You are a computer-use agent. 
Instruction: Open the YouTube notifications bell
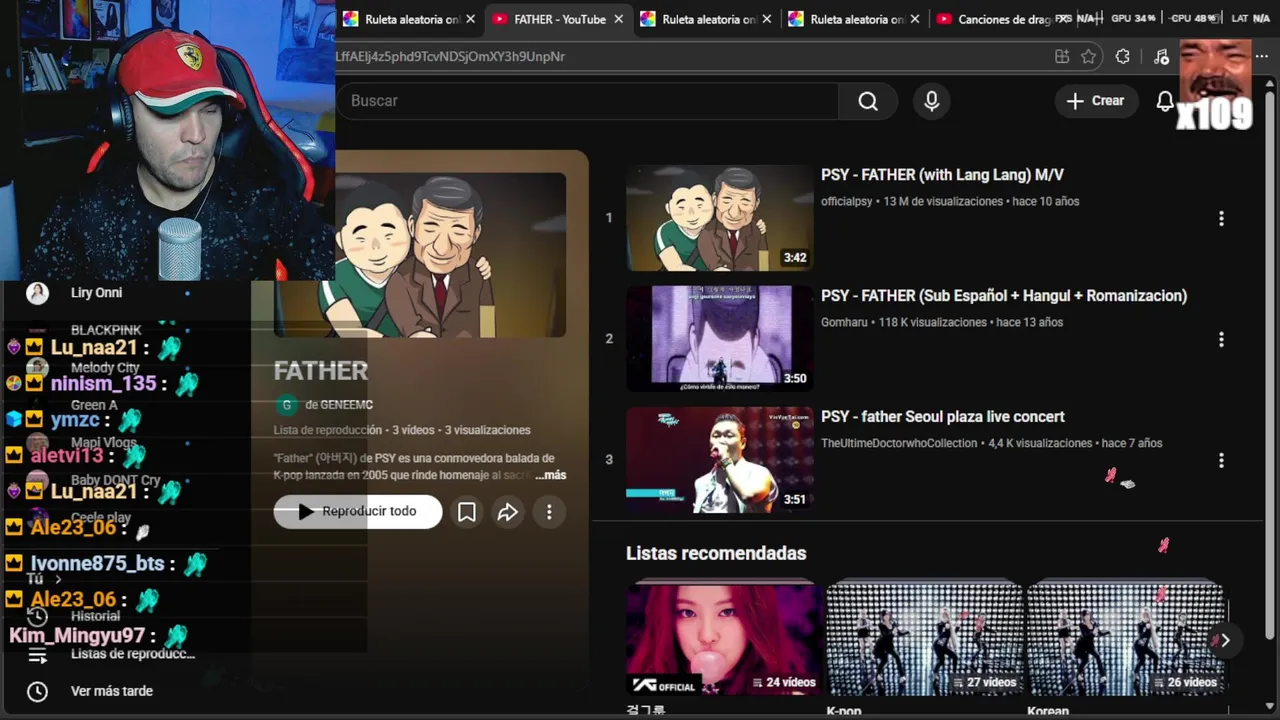pyautogui.click(x=1165, y=101)
